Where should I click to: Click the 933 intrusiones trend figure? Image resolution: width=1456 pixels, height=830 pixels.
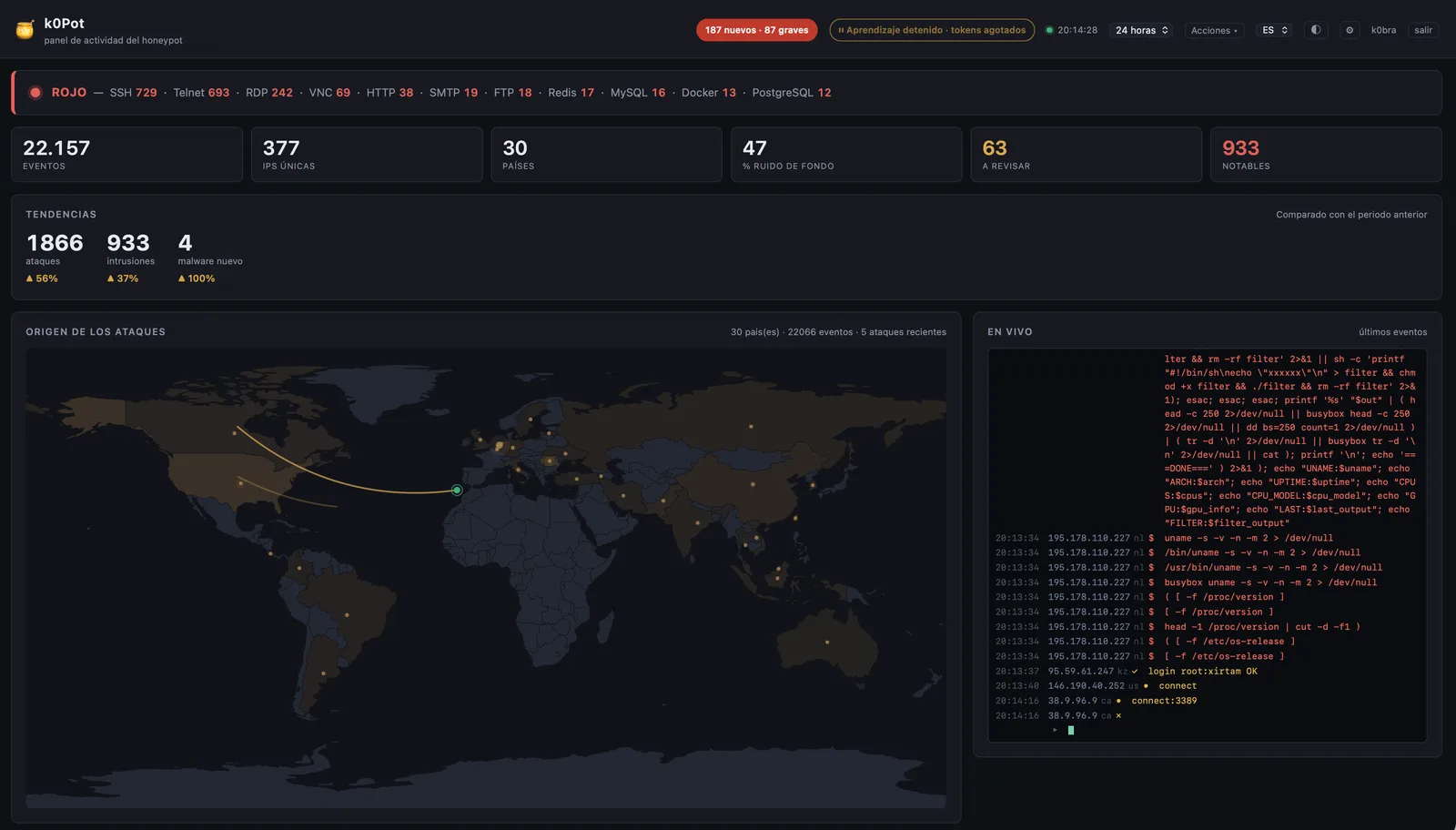pos(128,243)
